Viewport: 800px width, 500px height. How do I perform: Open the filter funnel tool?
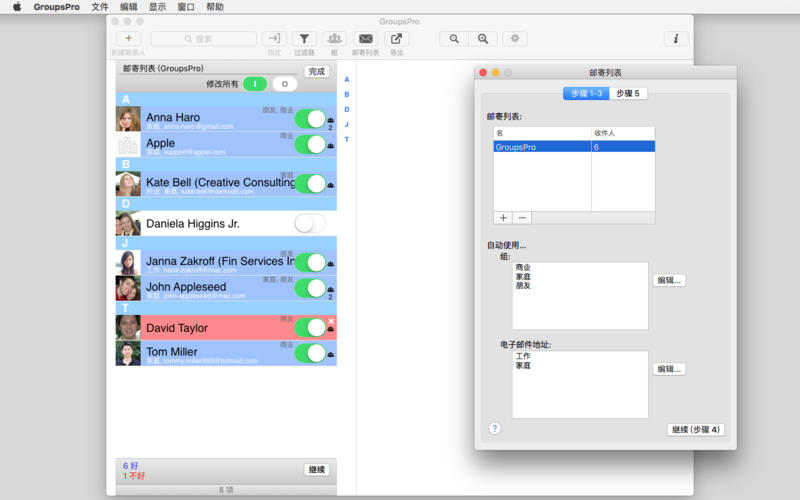point(304,38)
